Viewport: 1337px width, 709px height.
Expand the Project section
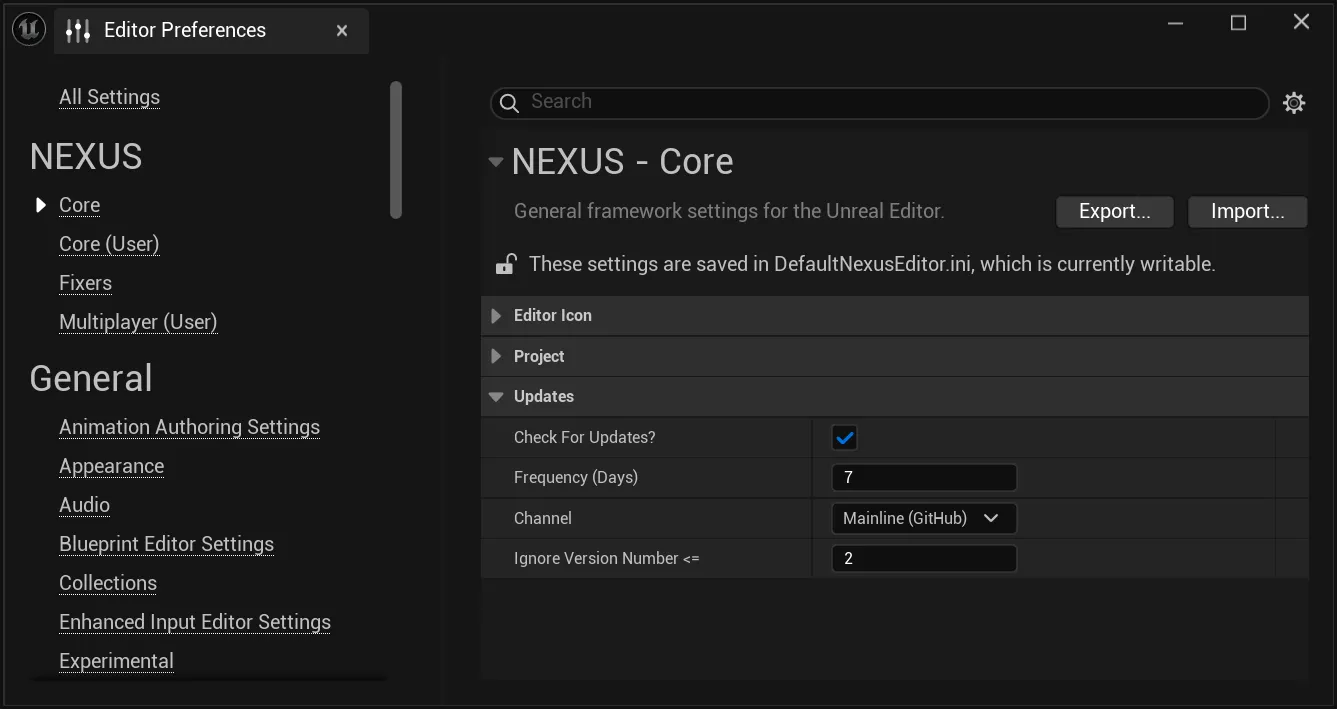click(496, 355)
